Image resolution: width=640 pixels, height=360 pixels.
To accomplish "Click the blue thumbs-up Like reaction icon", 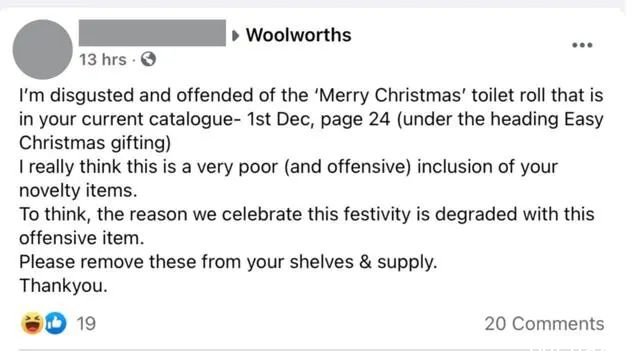I will (55, 323).
